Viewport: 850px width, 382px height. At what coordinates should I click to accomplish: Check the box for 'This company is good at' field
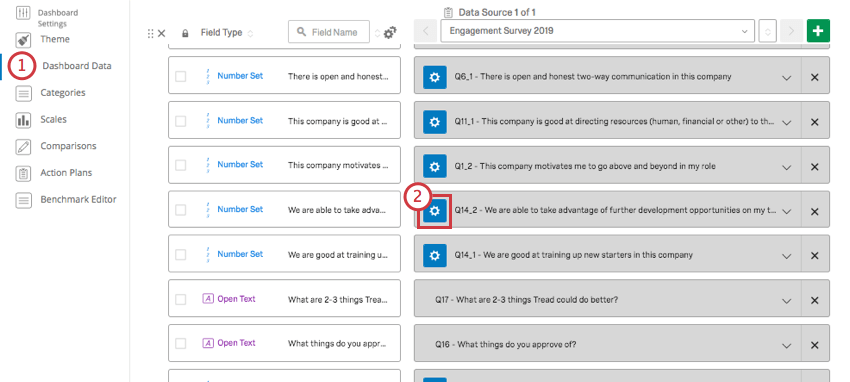(181, 121)
